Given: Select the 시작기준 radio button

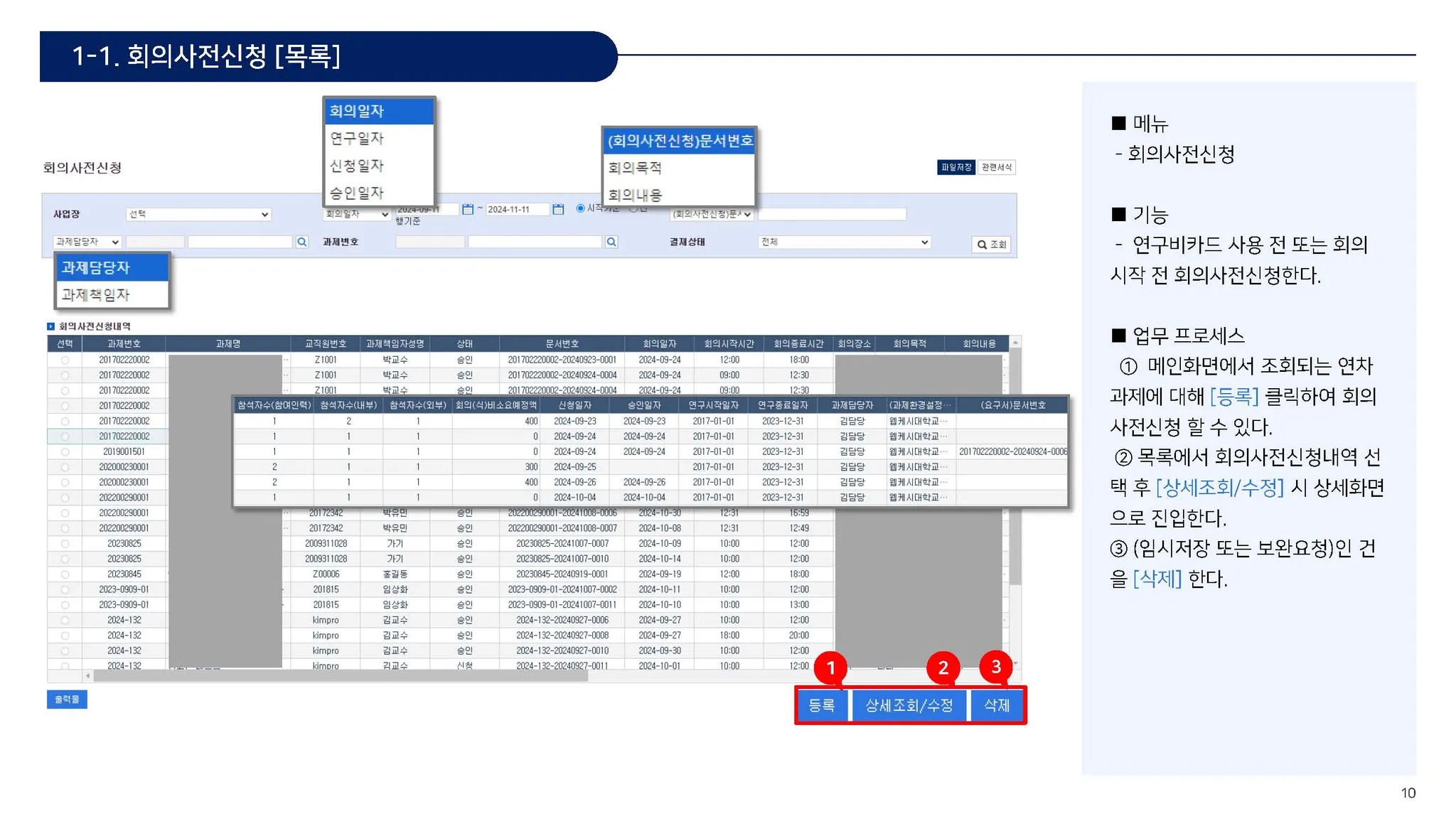Looking at the screenshot, I should click(x=580, y=208).
